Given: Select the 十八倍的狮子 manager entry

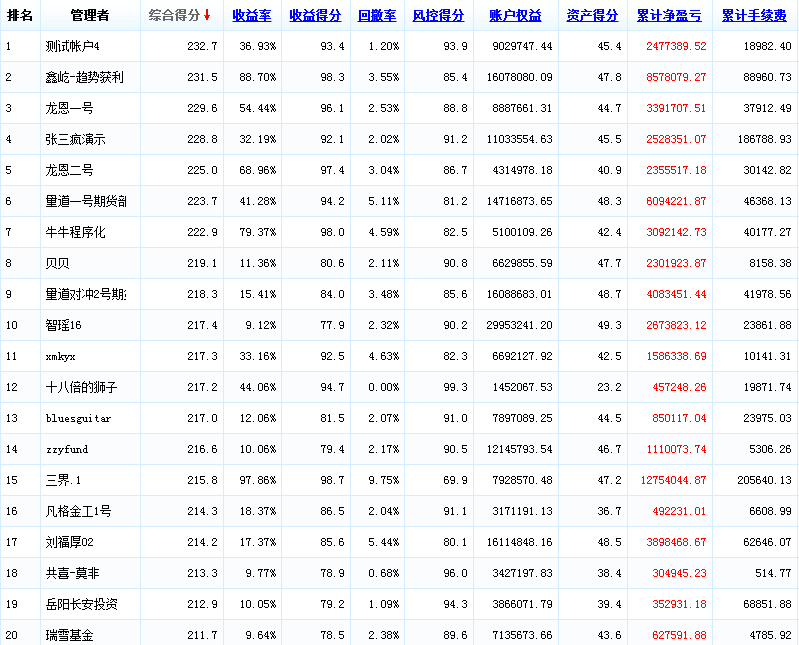Looking at the screenshot, I should pos(82,387).
